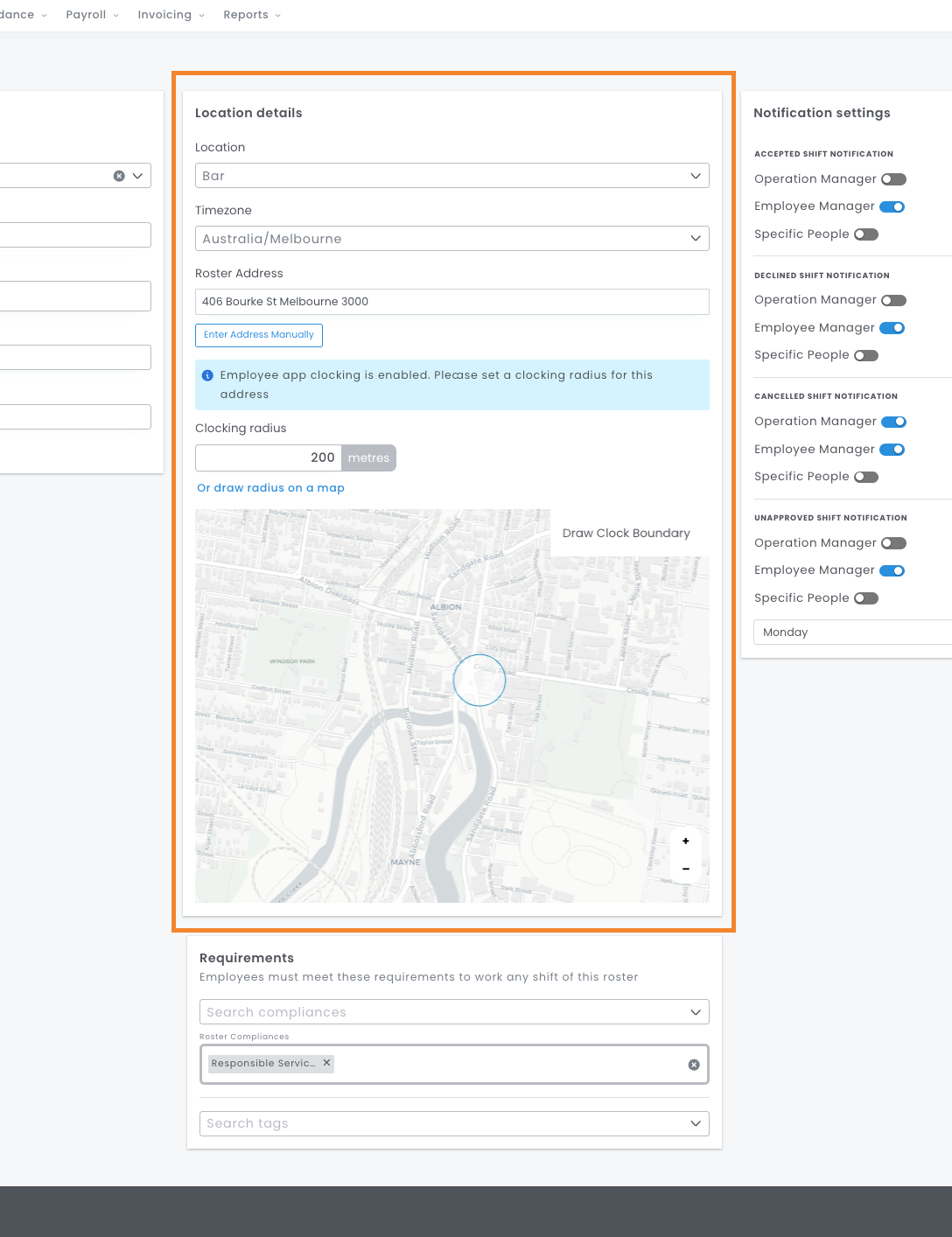Turn off Operation Manager cancelled shift notification
Viewport: 952px width, 1237px height.
tap(893, 422)
